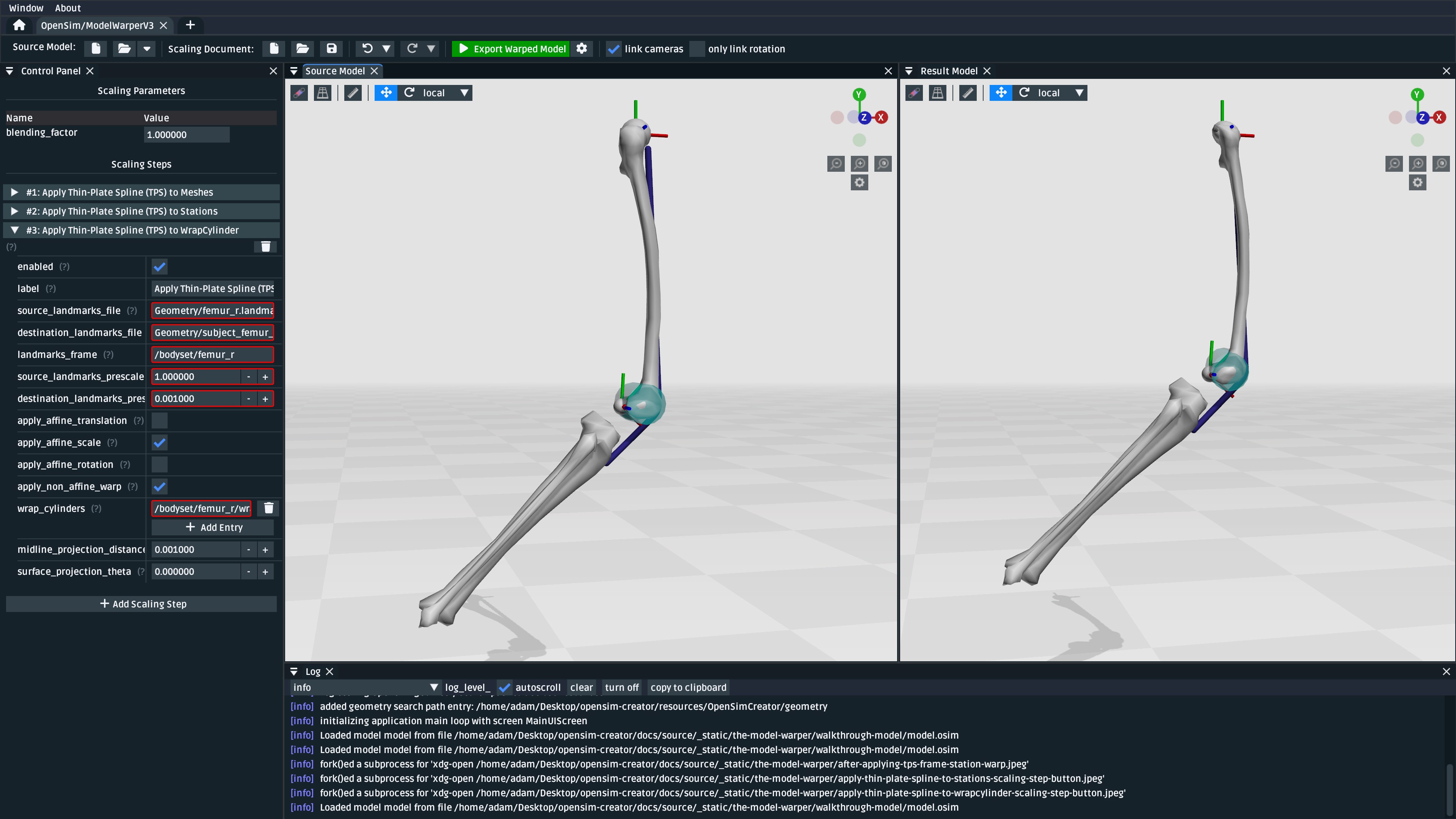Redo the last action
Image resolution: width=1456 pixels, height=819 pixels.
point(412,49)
